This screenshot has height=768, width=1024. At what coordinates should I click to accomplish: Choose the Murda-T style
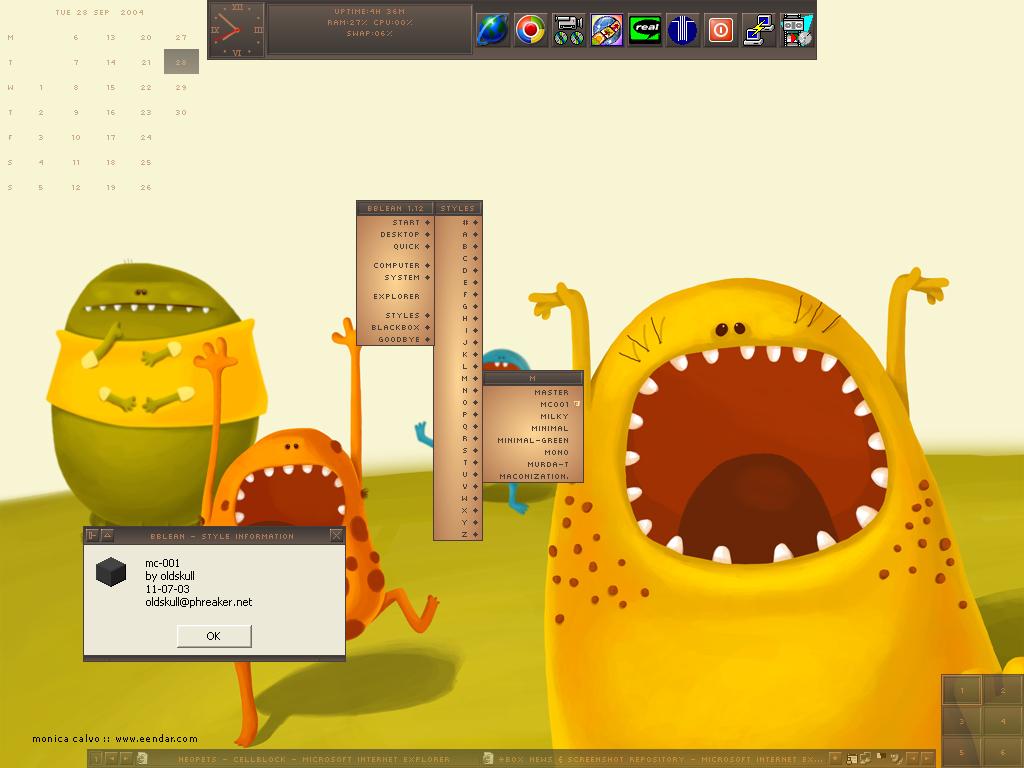coord(532,465)
